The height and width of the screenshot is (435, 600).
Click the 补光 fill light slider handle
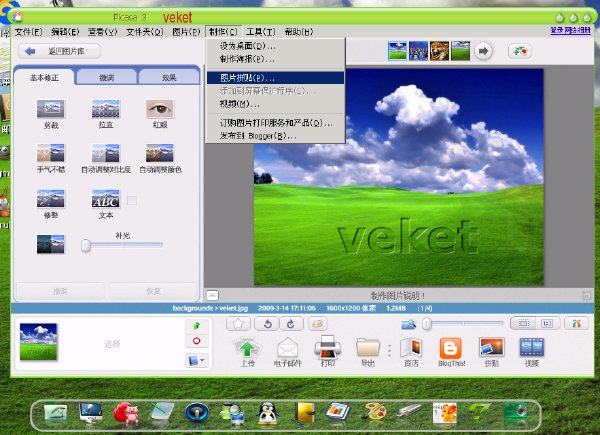pos(86,245)
